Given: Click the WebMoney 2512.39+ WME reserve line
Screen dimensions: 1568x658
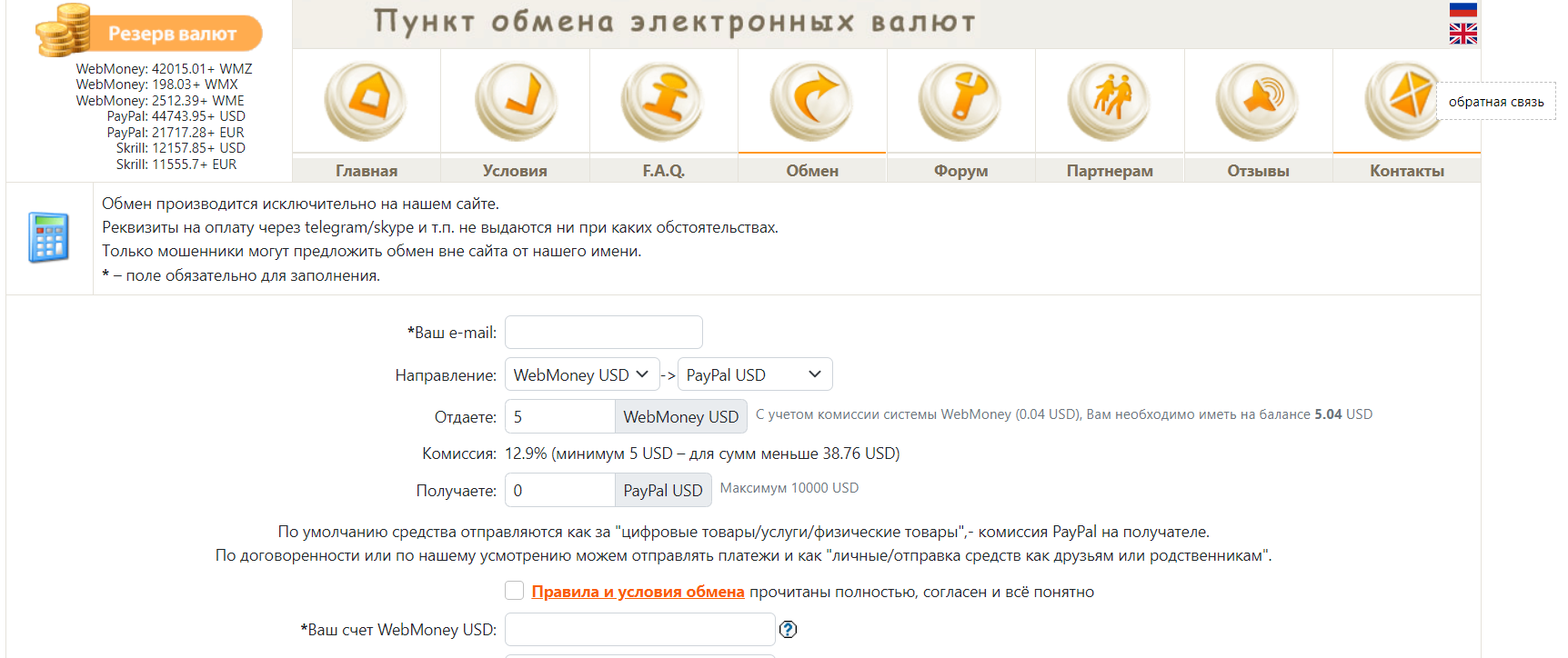Looking at the screenshot, I should [160, 101].
